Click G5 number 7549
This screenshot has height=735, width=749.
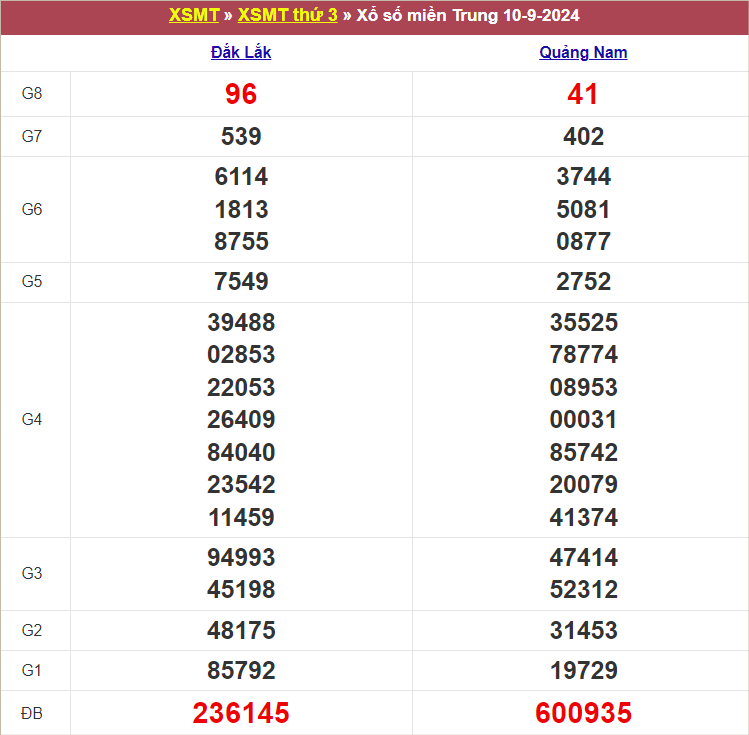(241, 281)
